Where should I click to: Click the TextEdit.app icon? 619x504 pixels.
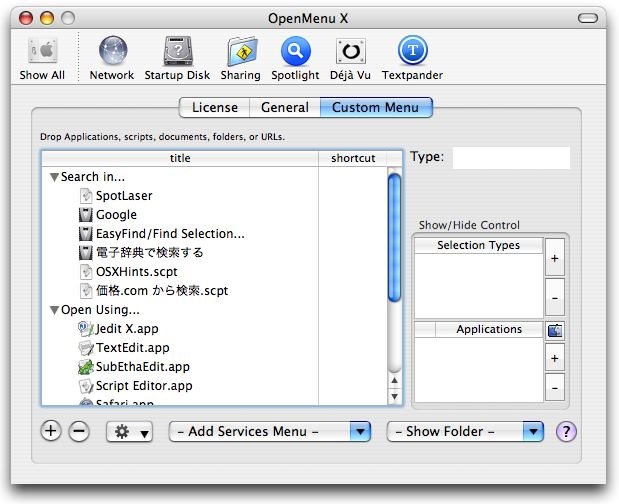86,347
